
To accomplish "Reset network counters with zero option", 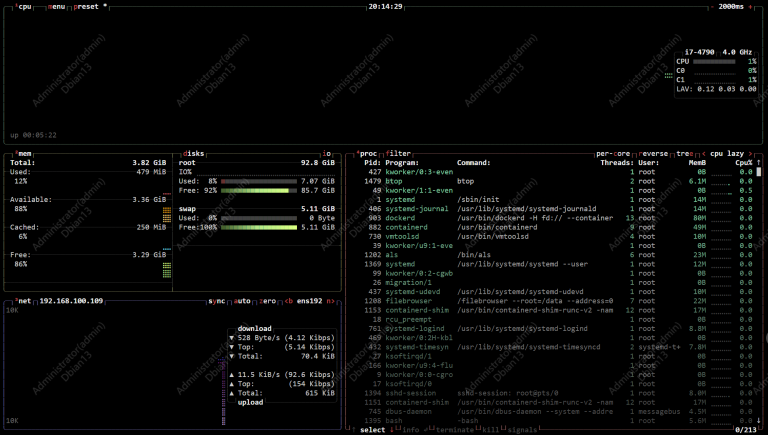I will pyautogui.click(x=268, y=300).
